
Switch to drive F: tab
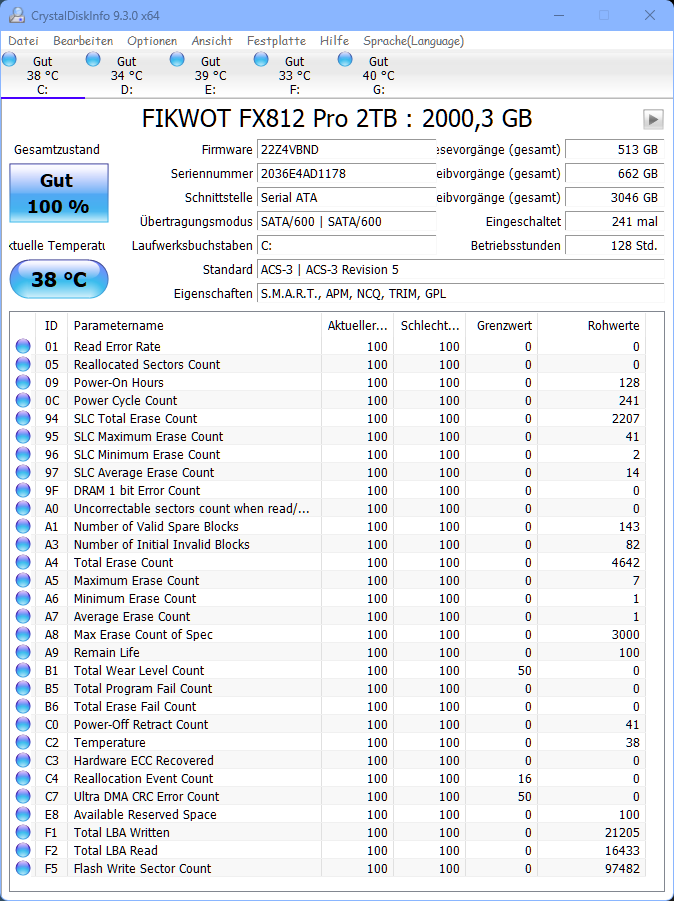[x=294, y=75]
